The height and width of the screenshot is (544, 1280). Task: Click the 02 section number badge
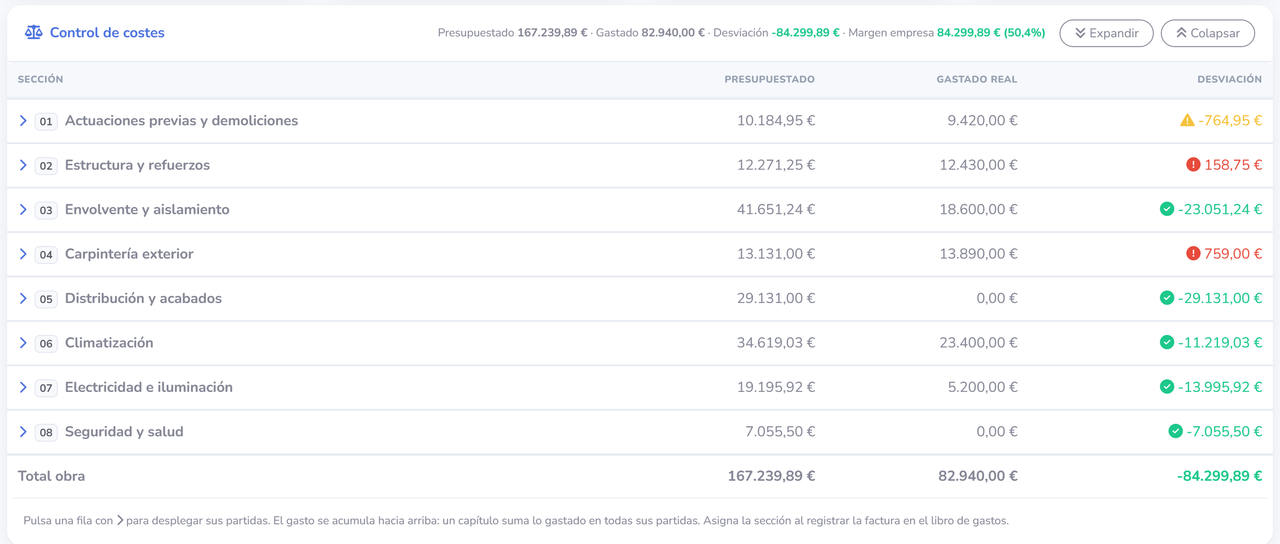pyautogui.click(x=46, y=166)
